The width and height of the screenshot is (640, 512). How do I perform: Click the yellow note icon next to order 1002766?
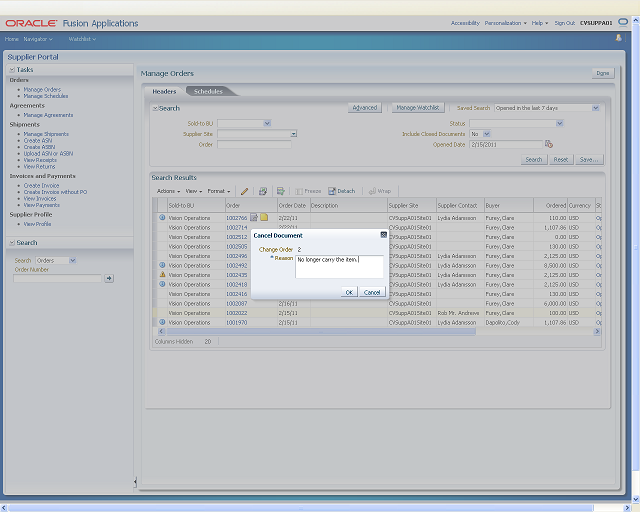[264, 217]
